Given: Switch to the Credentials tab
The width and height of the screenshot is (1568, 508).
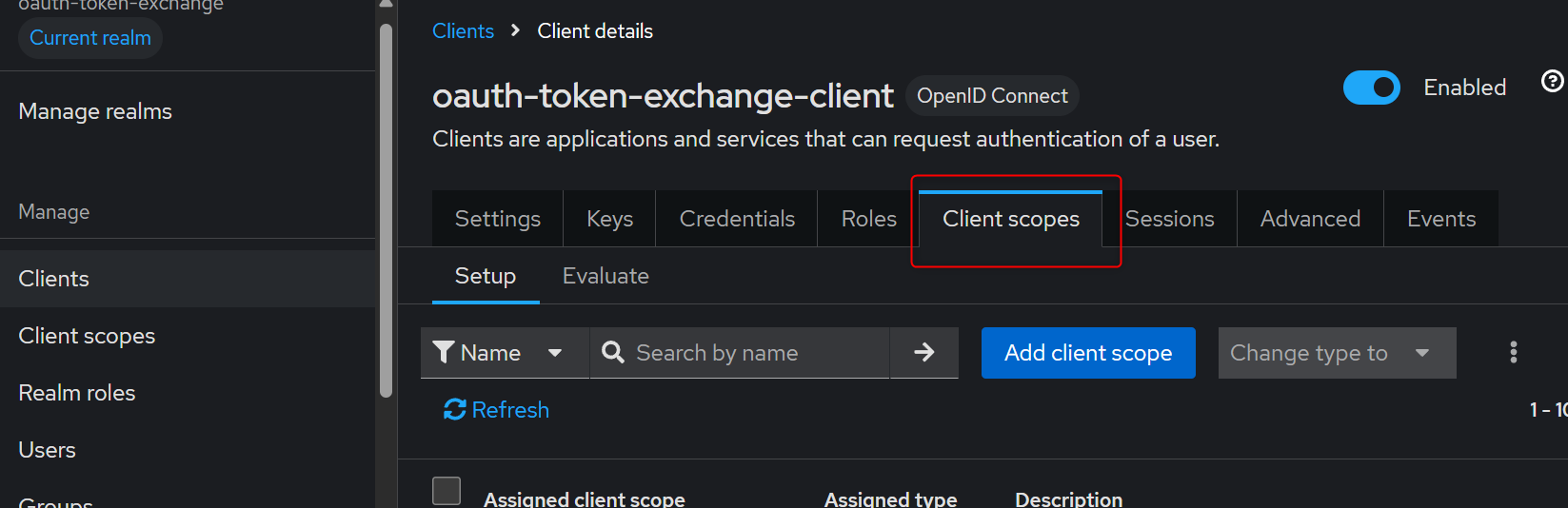Looking at the screenshot, I should coord(737,219).
